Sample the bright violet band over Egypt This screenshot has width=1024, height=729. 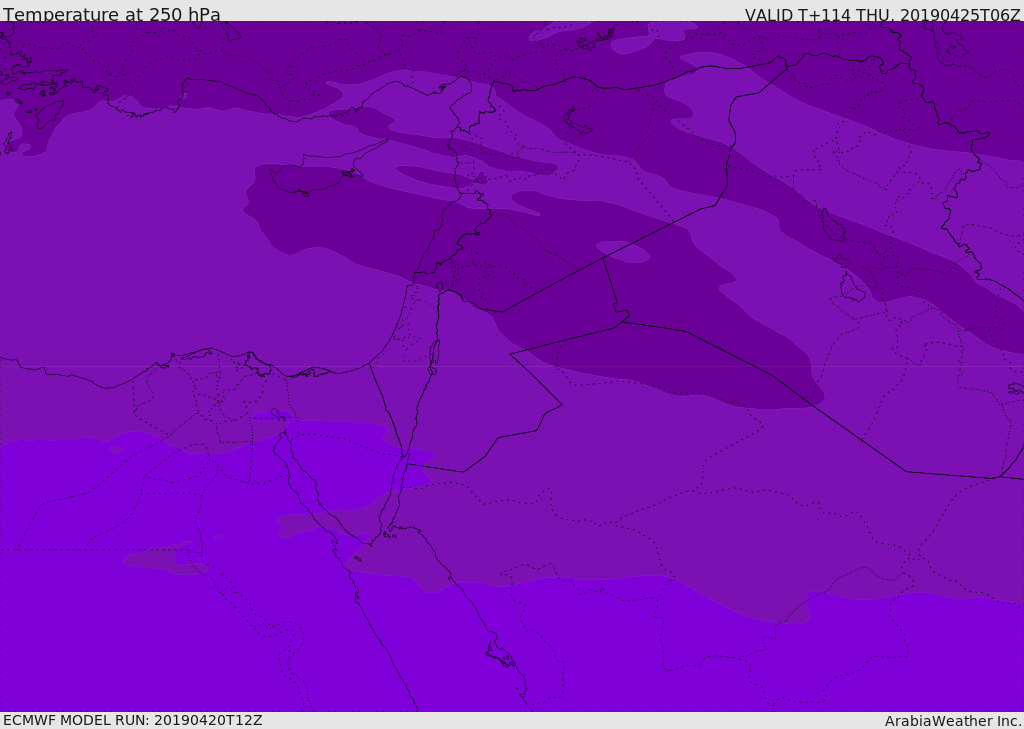click(150, 620)
